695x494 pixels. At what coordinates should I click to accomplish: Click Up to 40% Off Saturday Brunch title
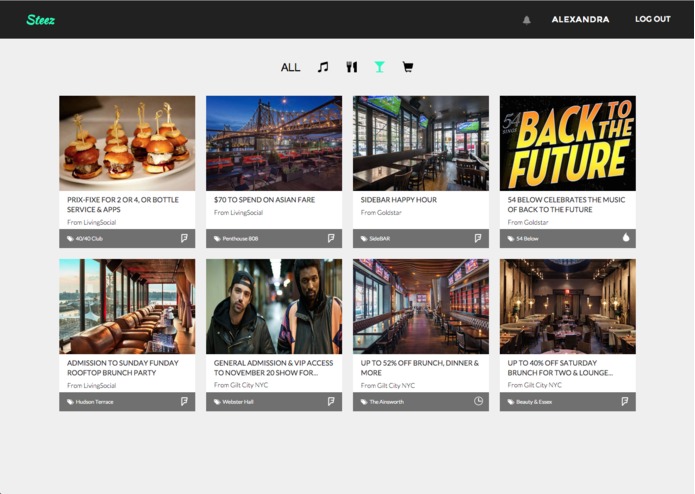pos(560,368)
